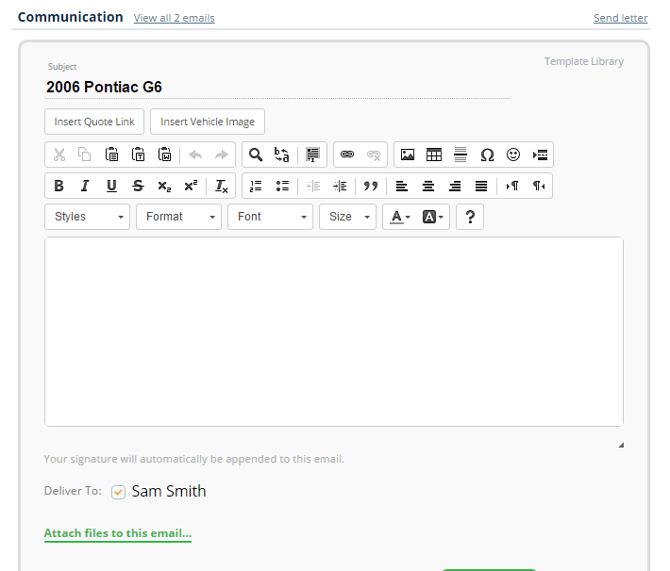670x571 pixels.
Task: Click the Unlink icon
Action: point(373,155)
